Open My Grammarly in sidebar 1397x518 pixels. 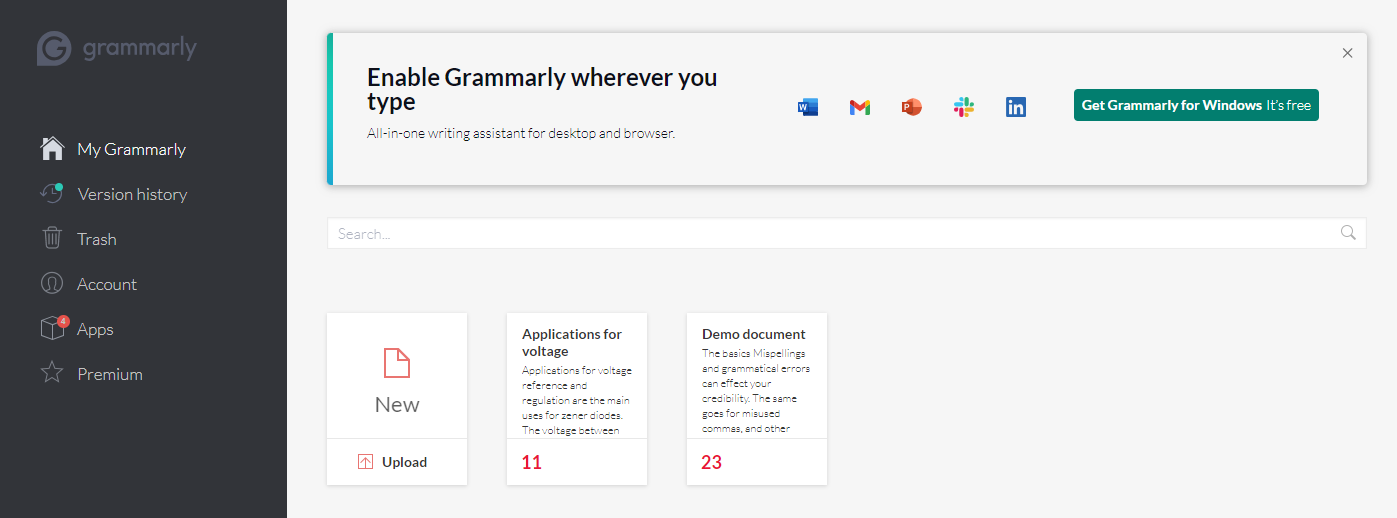[131, 149]
